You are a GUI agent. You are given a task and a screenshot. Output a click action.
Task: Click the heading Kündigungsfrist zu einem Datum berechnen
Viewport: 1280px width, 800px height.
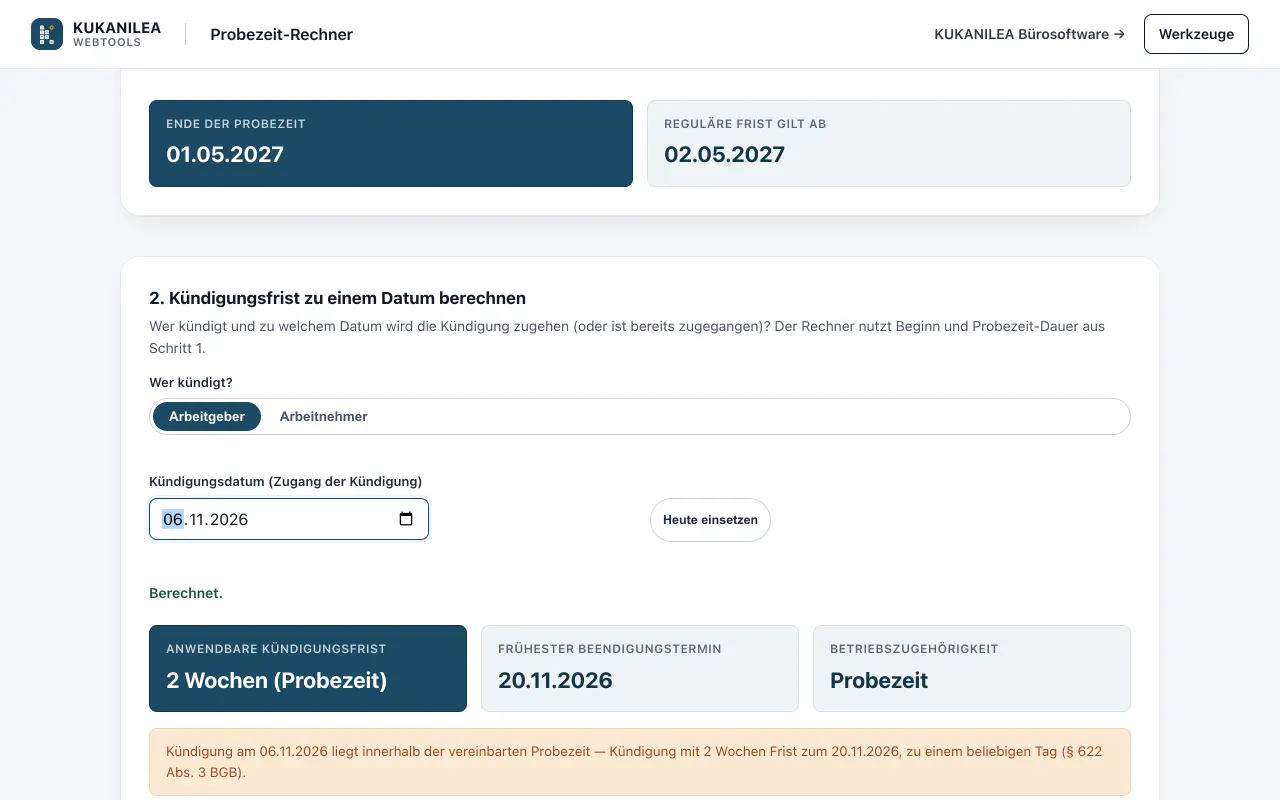point(337,298)
